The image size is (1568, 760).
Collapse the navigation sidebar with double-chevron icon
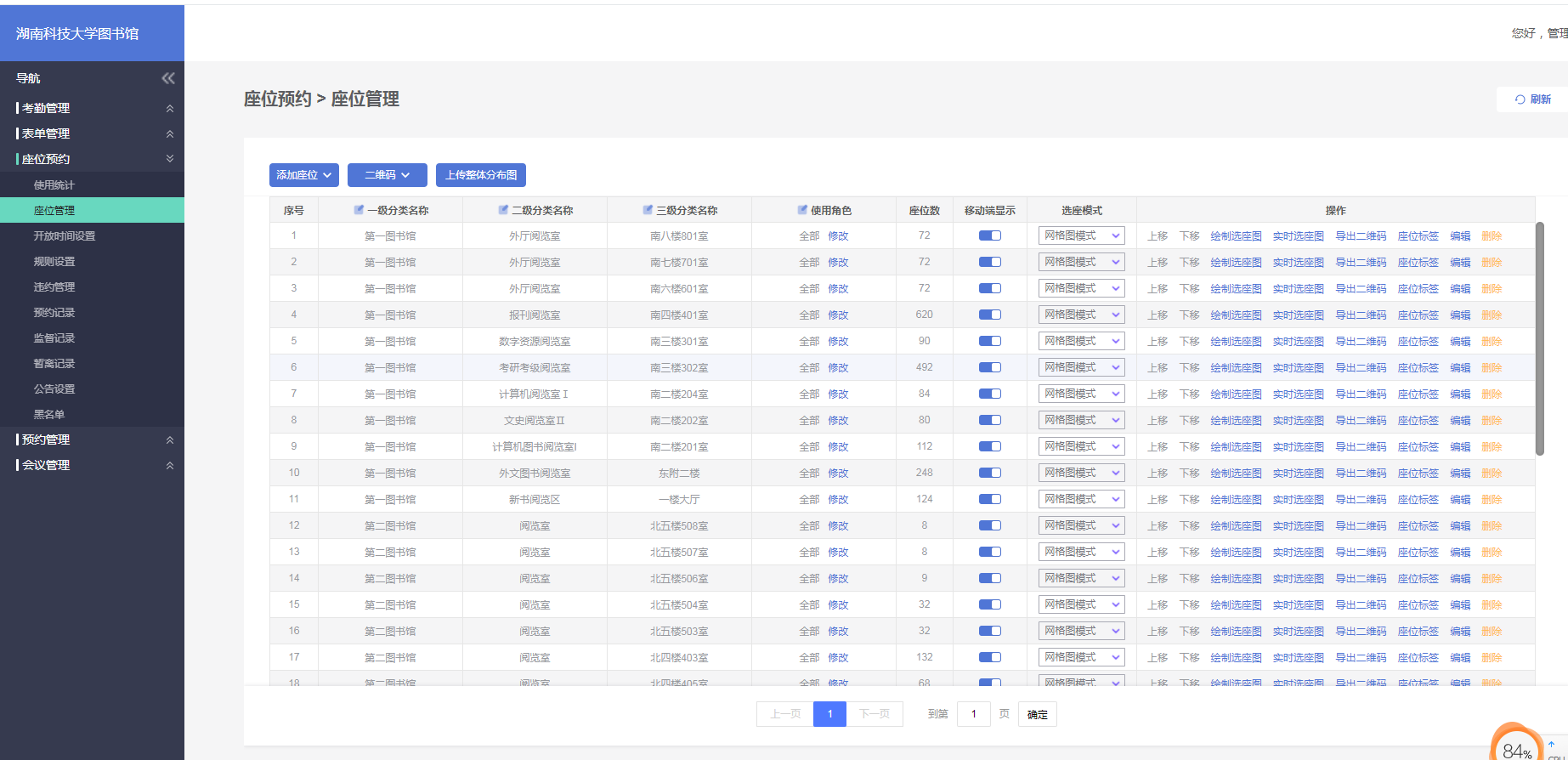click(168, 78)
